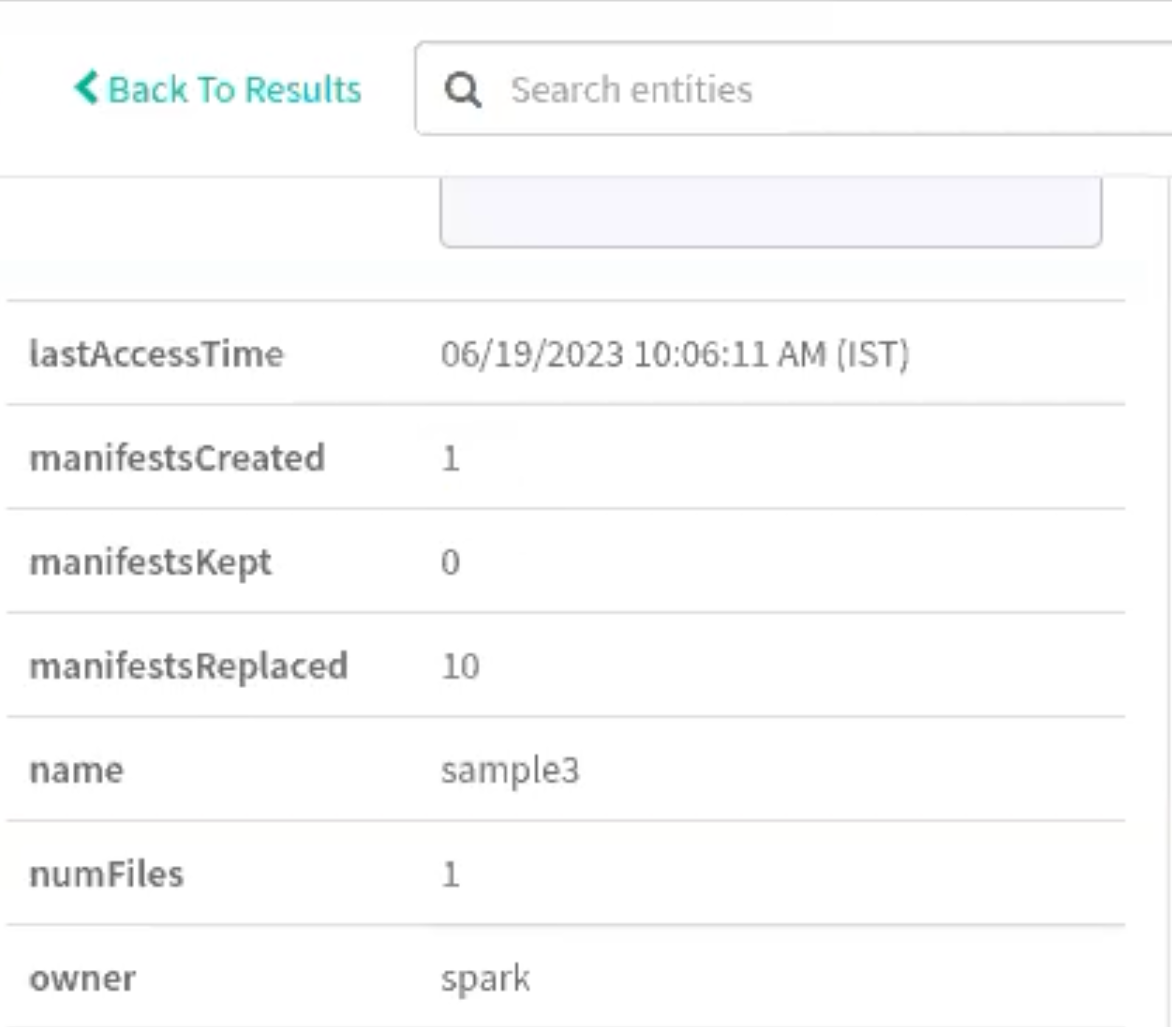Click the sample3 name value
This screenshot has width=1172, height=1027.
[x=510, y=771]
